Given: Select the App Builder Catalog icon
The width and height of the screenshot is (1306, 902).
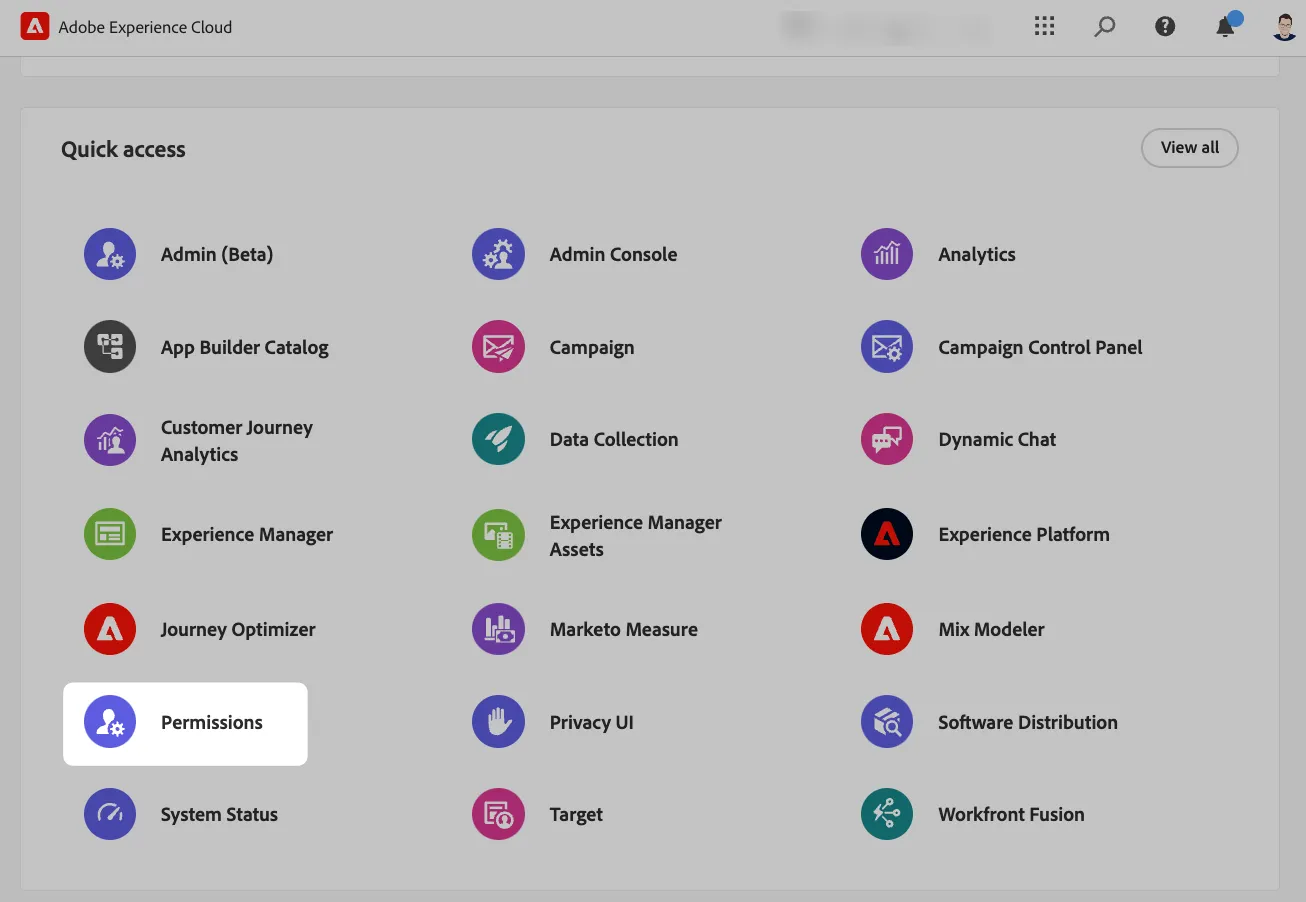Looking at the screenshot, I should (110, 347).
